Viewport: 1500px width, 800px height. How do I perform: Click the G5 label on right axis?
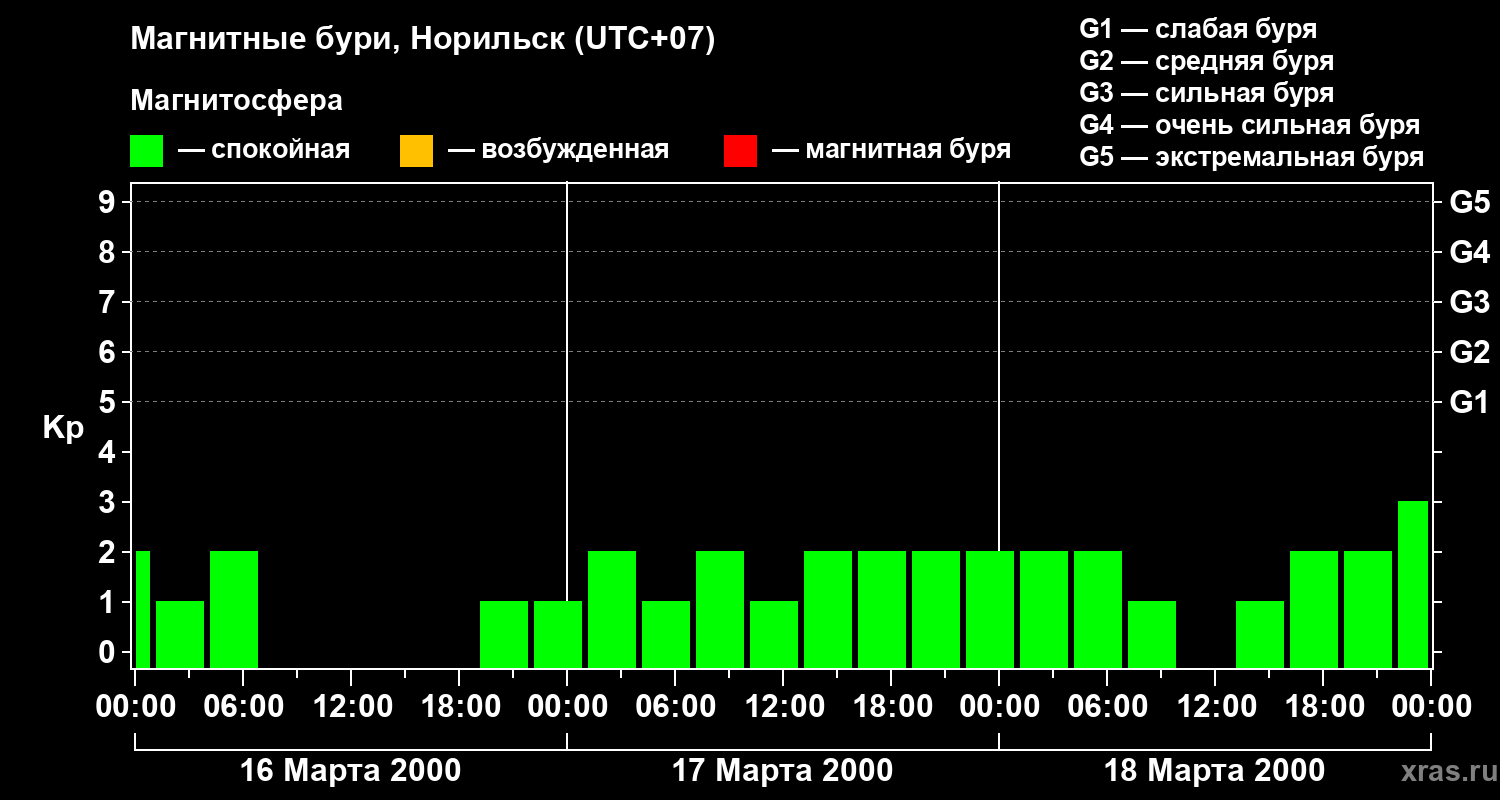pos(1469,202)
